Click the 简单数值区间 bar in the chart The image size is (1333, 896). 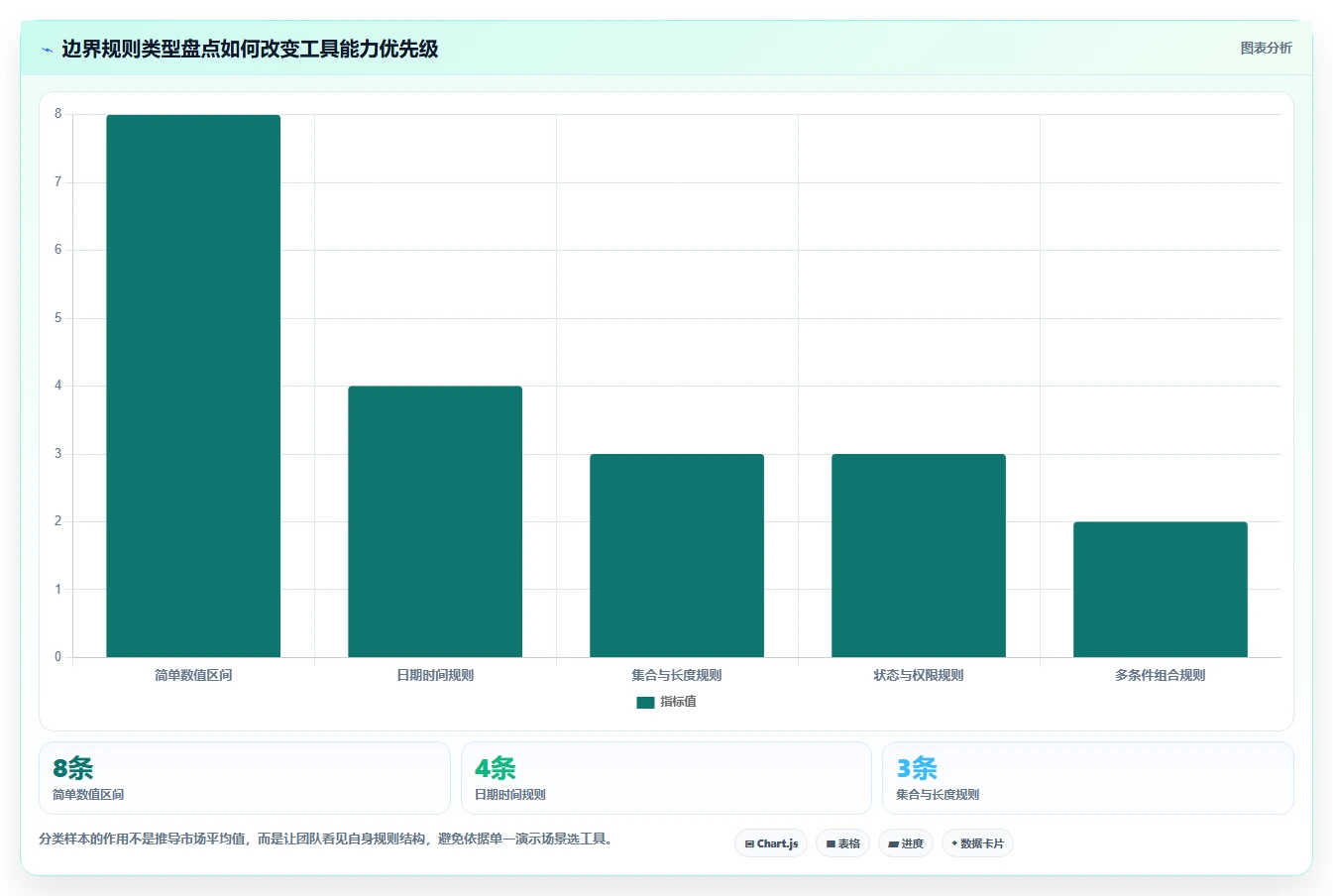coord(193,386)
